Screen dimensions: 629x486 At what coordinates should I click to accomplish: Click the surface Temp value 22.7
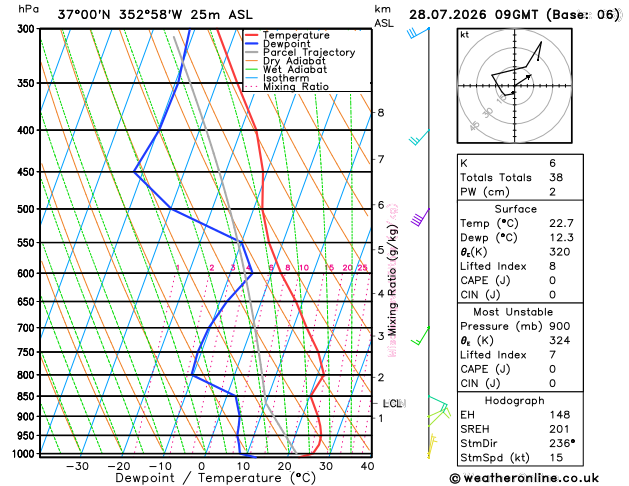(x=561, y=223)
